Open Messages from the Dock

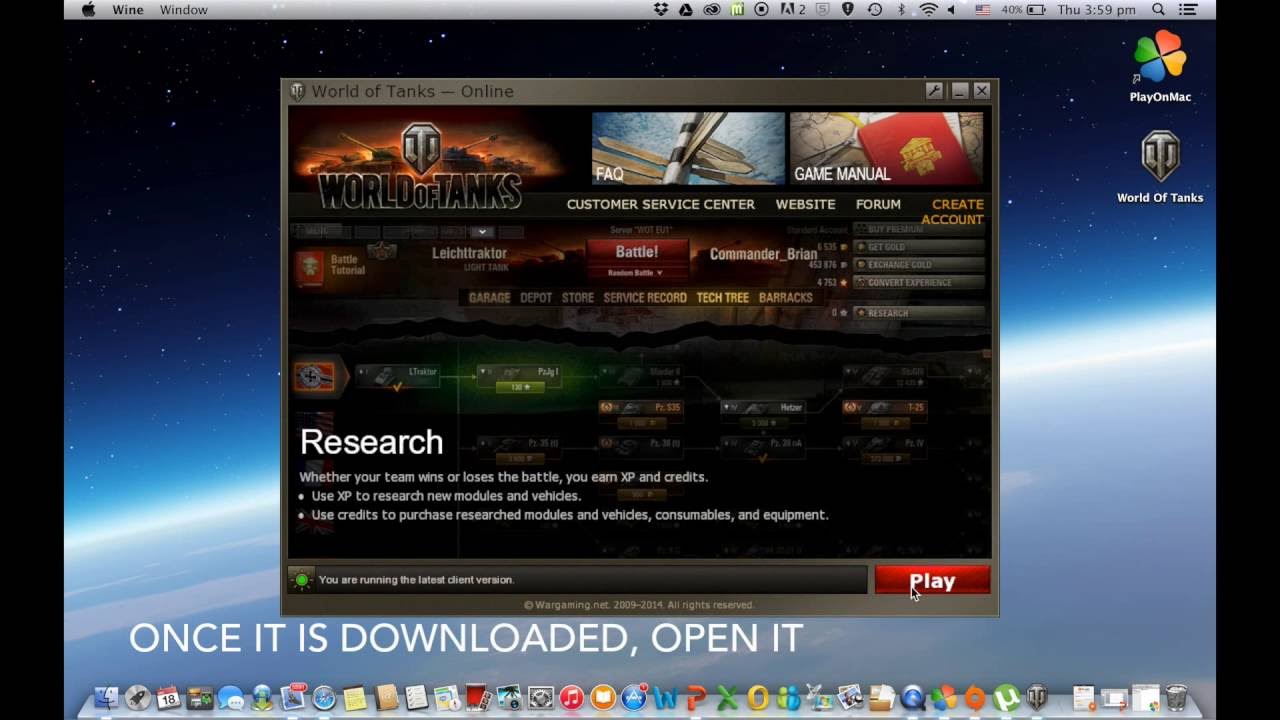point(231,698)
